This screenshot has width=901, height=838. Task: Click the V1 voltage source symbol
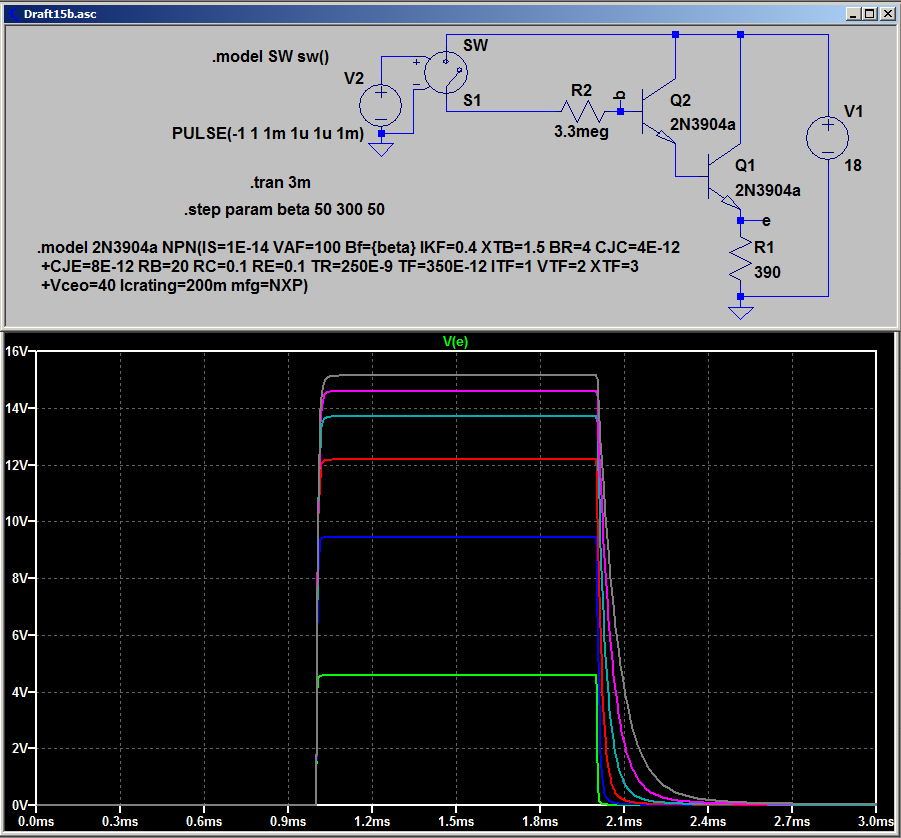click(x=827, y=138)
